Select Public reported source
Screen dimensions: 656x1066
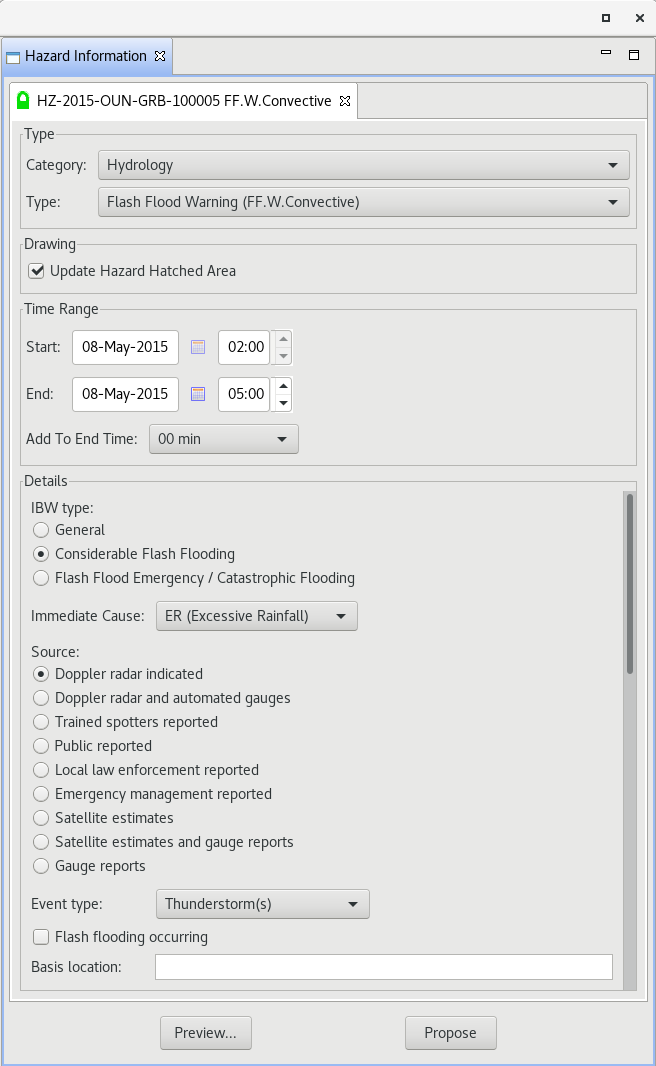coord(41,746)
